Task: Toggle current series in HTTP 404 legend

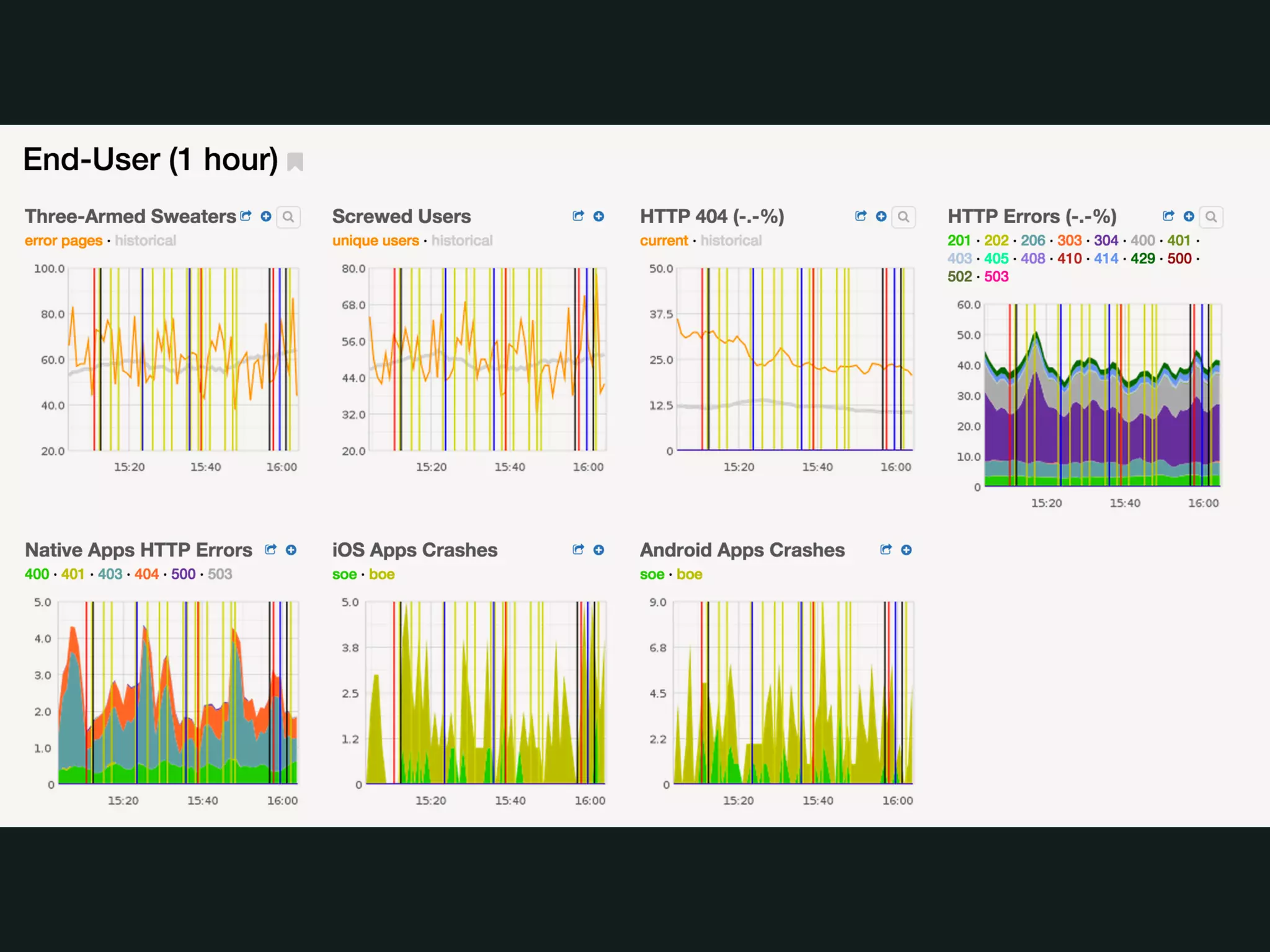Action: (x=664, y=240)
